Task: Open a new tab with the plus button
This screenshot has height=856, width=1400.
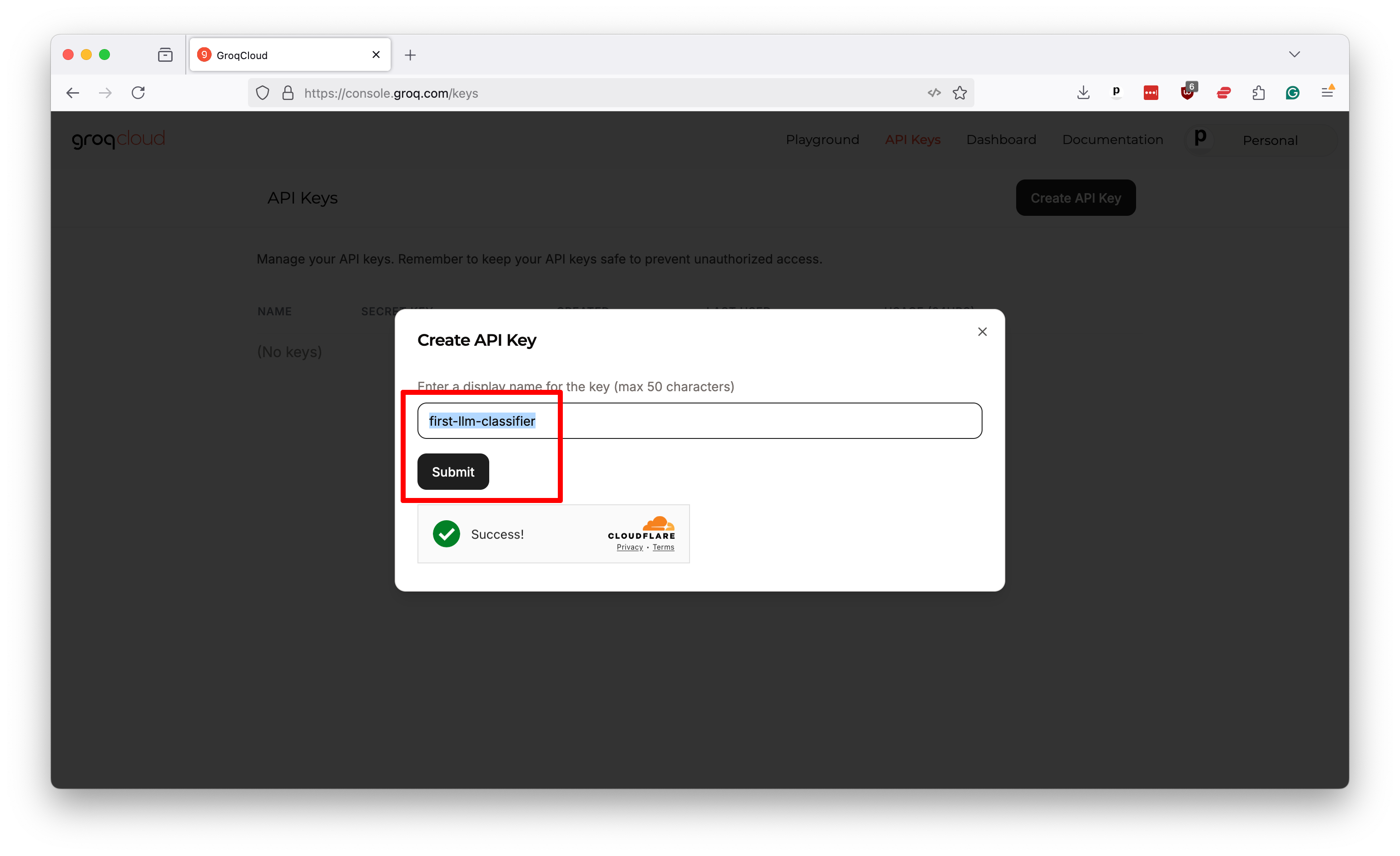Action: coord(410,55)
